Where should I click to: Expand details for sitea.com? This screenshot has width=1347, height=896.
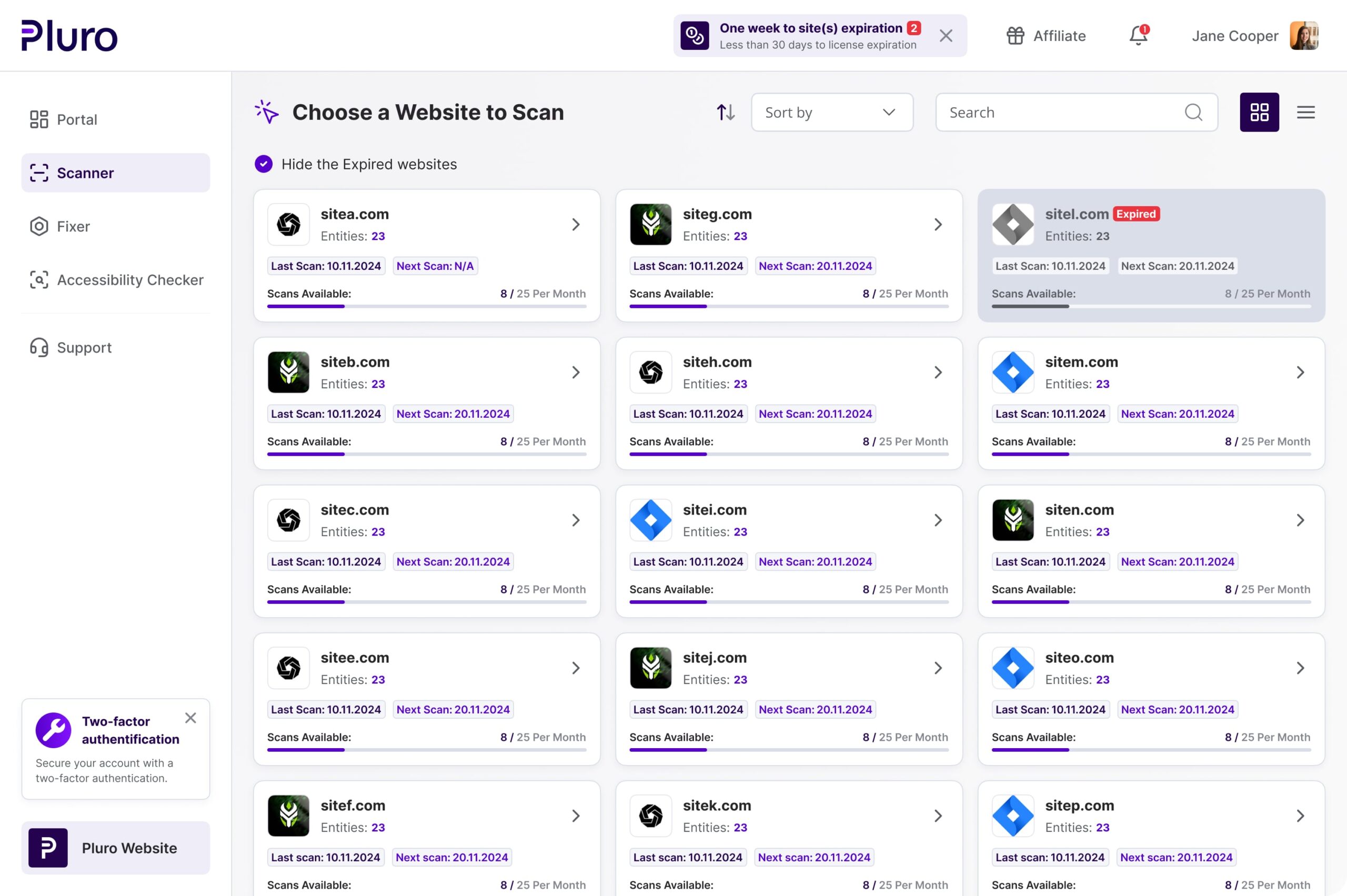click(x=575, y=225)
